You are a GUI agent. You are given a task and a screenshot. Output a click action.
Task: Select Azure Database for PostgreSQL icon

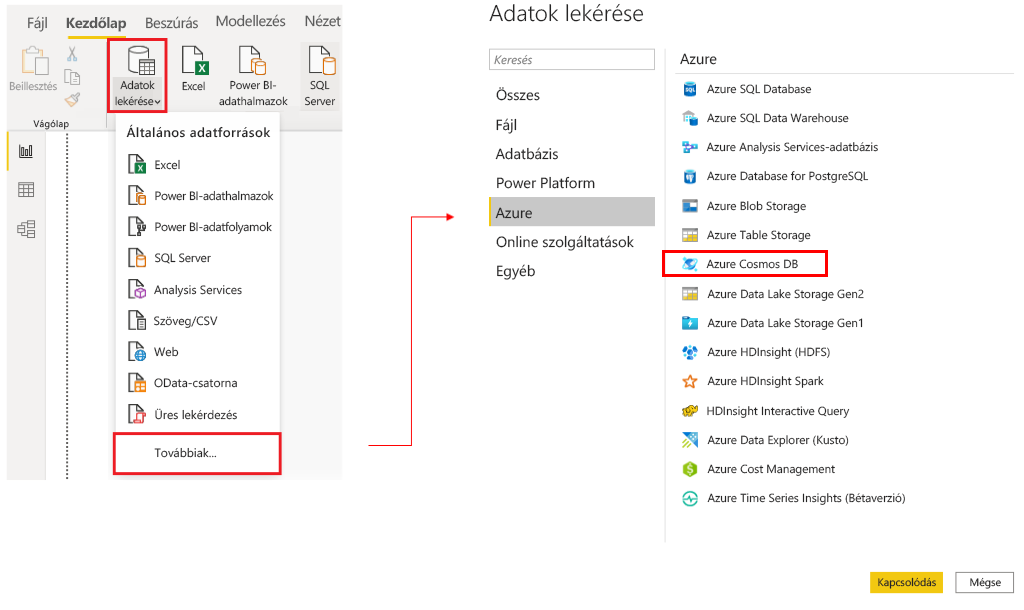tap(690, 176)
